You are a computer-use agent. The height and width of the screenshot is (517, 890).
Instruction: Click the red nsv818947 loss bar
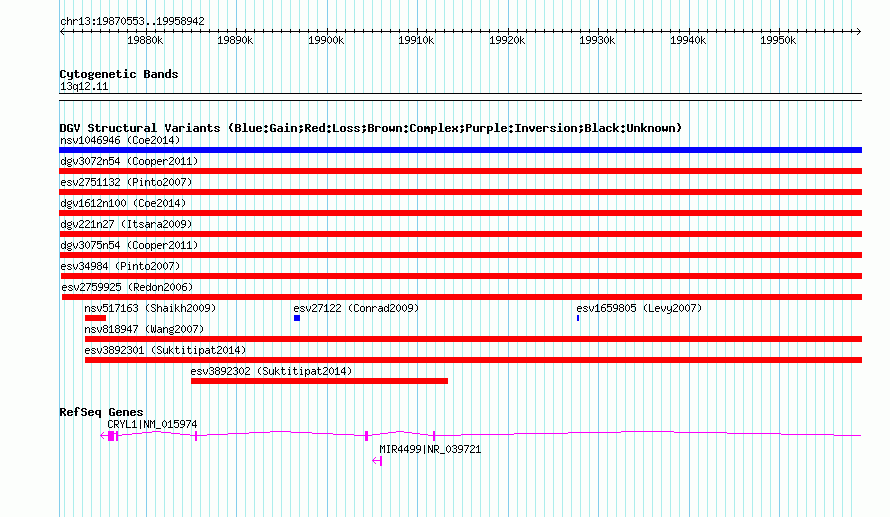[473, 339]
